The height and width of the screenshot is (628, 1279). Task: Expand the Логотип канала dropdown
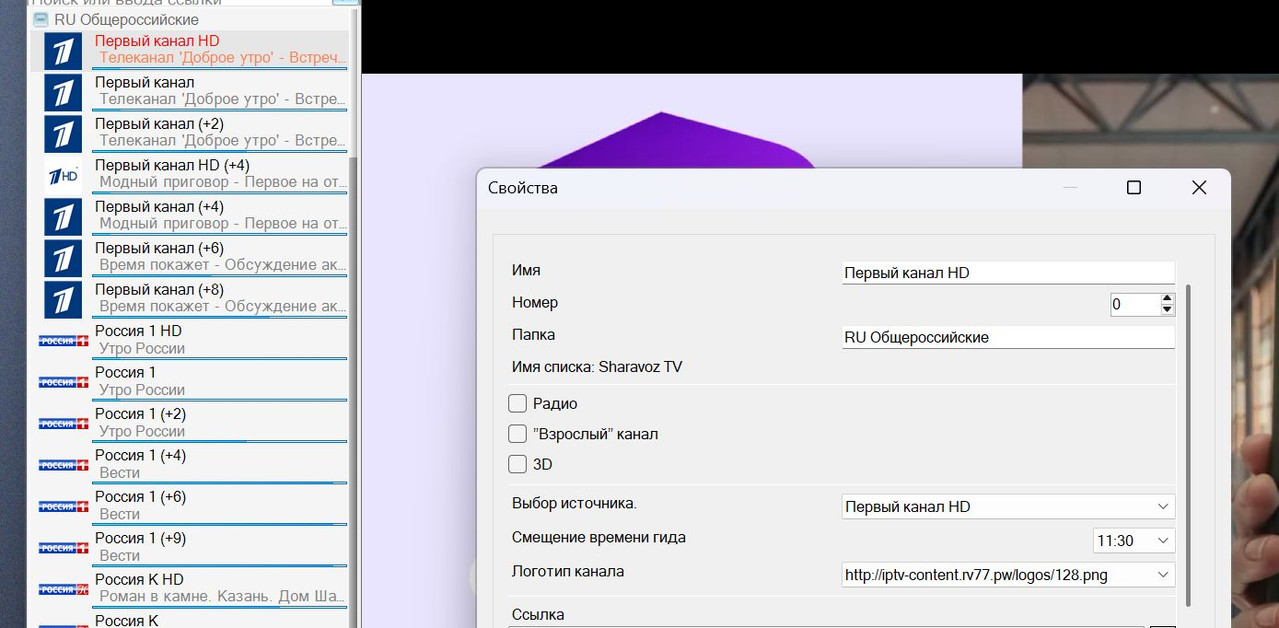click(1008, 575)
